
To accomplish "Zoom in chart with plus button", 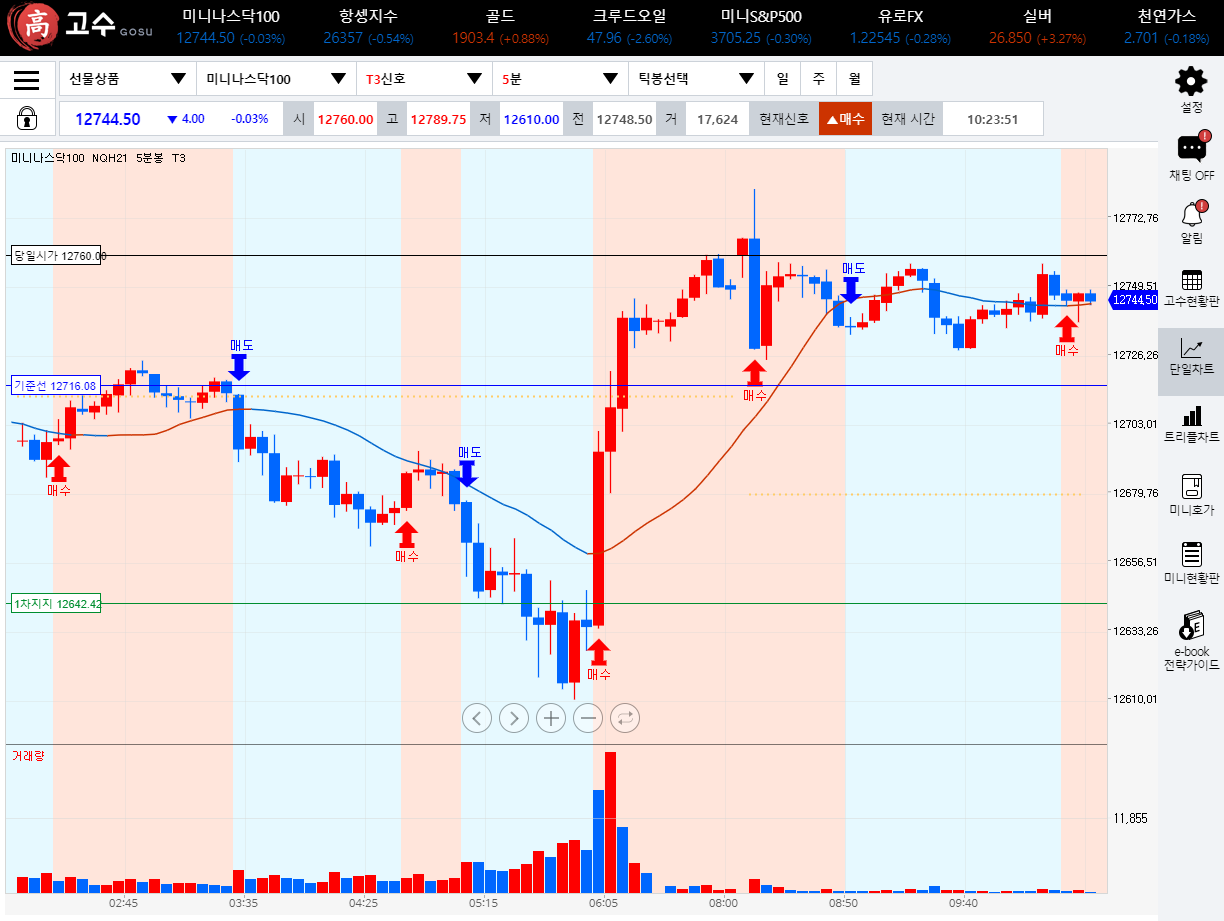I will 551,717.
